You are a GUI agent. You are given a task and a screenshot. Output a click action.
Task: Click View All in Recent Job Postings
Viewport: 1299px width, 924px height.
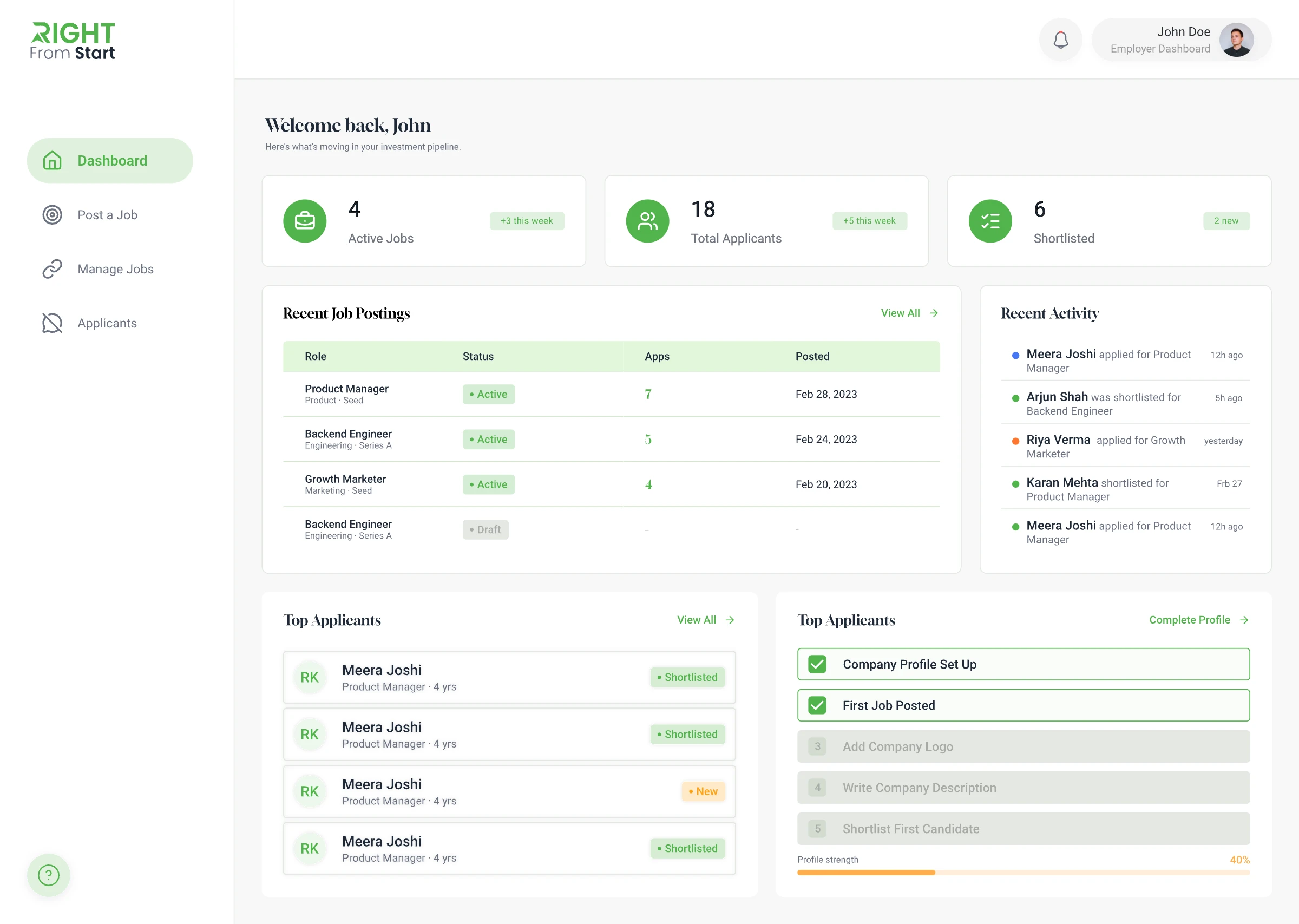(900, 313)
